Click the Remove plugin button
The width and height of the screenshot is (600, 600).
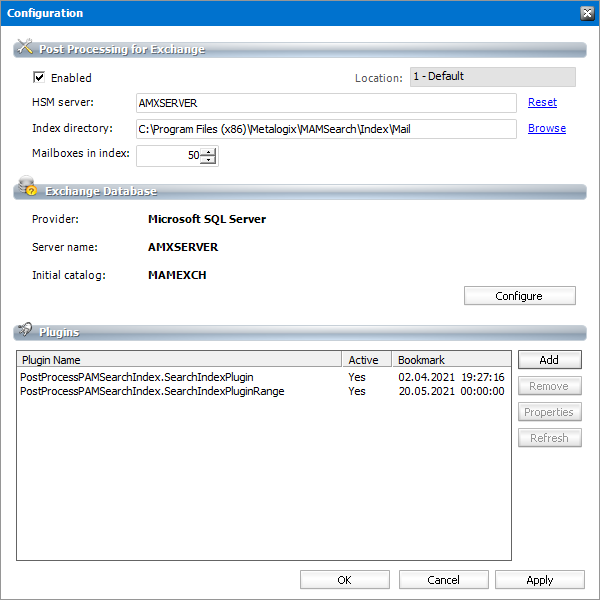pyautogui.click(x=549, y=386)
